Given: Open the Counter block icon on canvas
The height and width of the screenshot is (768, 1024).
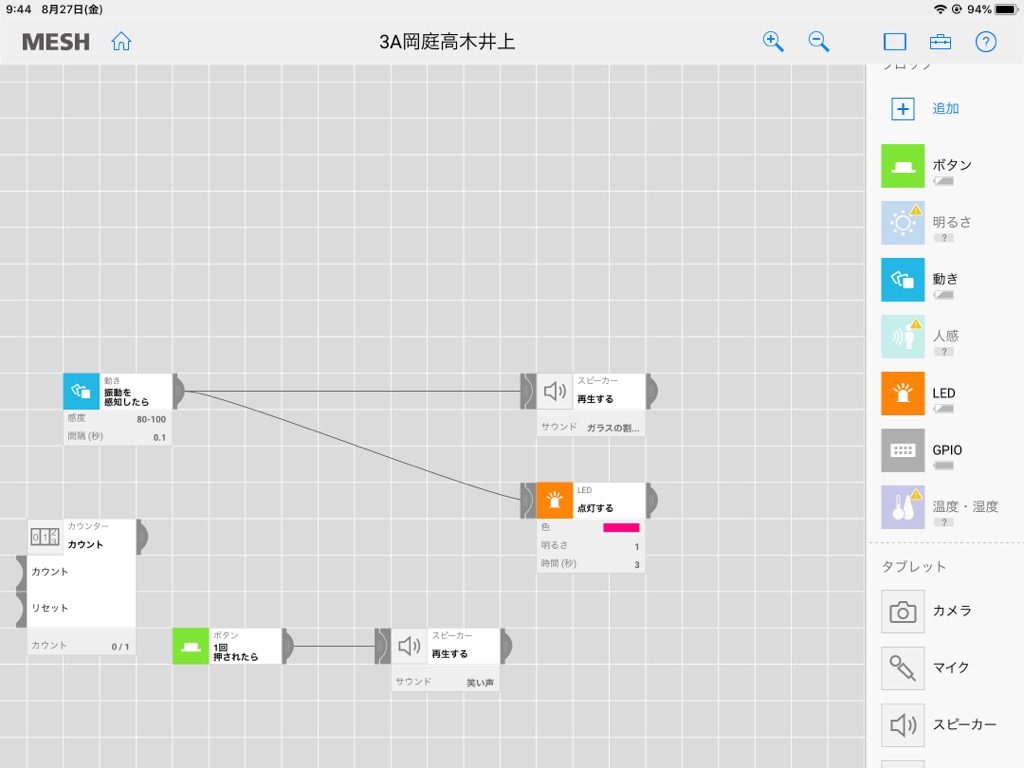Looking at the screenshot, I should 45,537.
